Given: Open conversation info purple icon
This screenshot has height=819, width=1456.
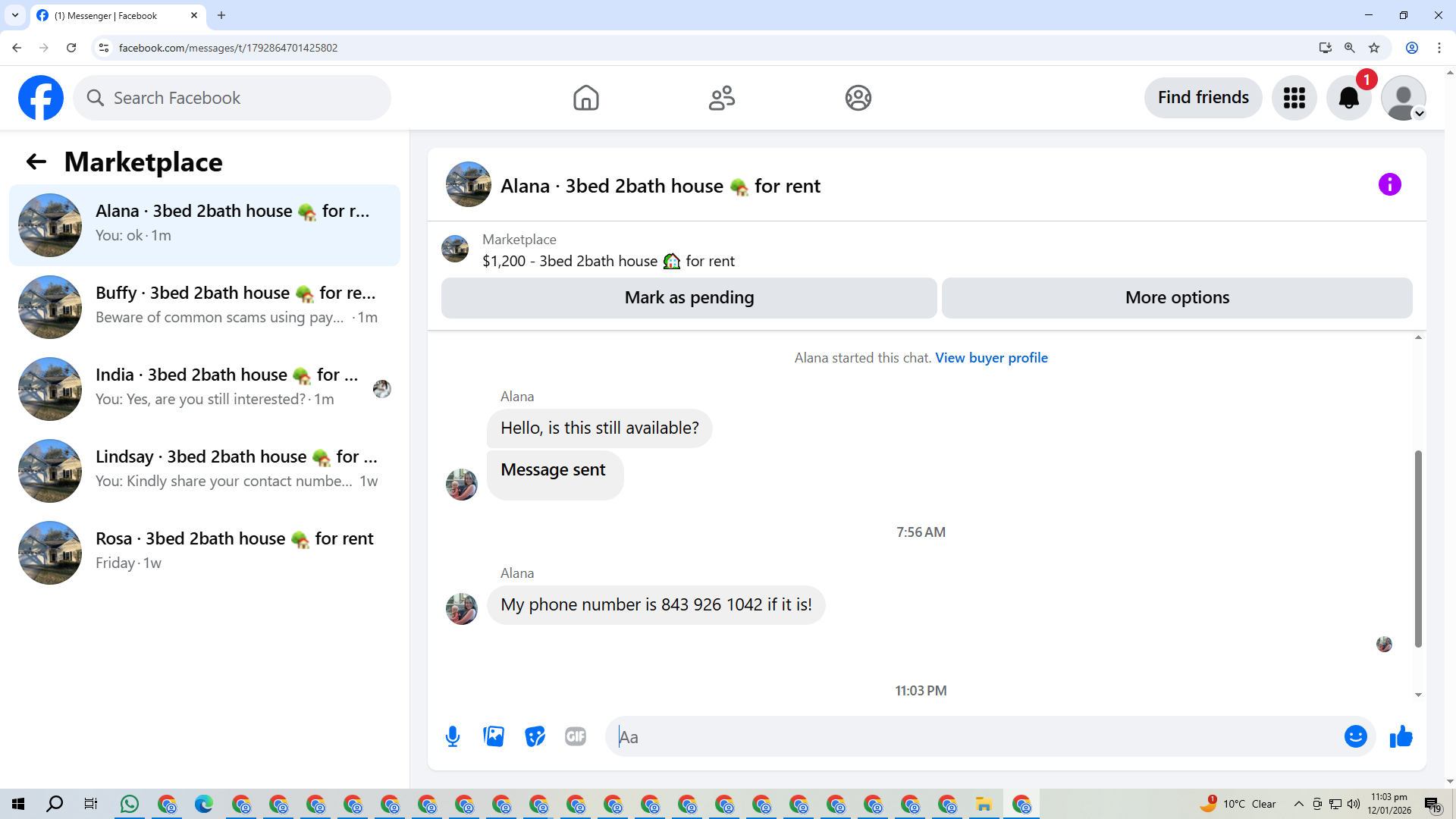Looking at the screenshot, I should [1389, 184].
